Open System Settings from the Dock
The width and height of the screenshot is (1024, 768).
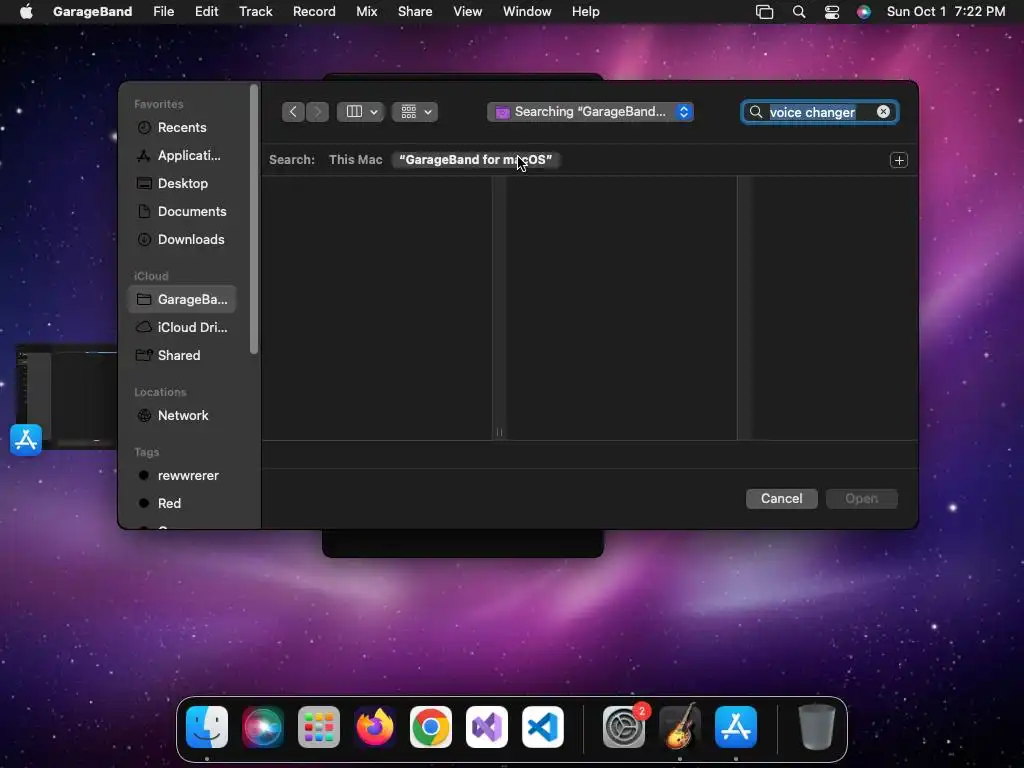[624, 727]
